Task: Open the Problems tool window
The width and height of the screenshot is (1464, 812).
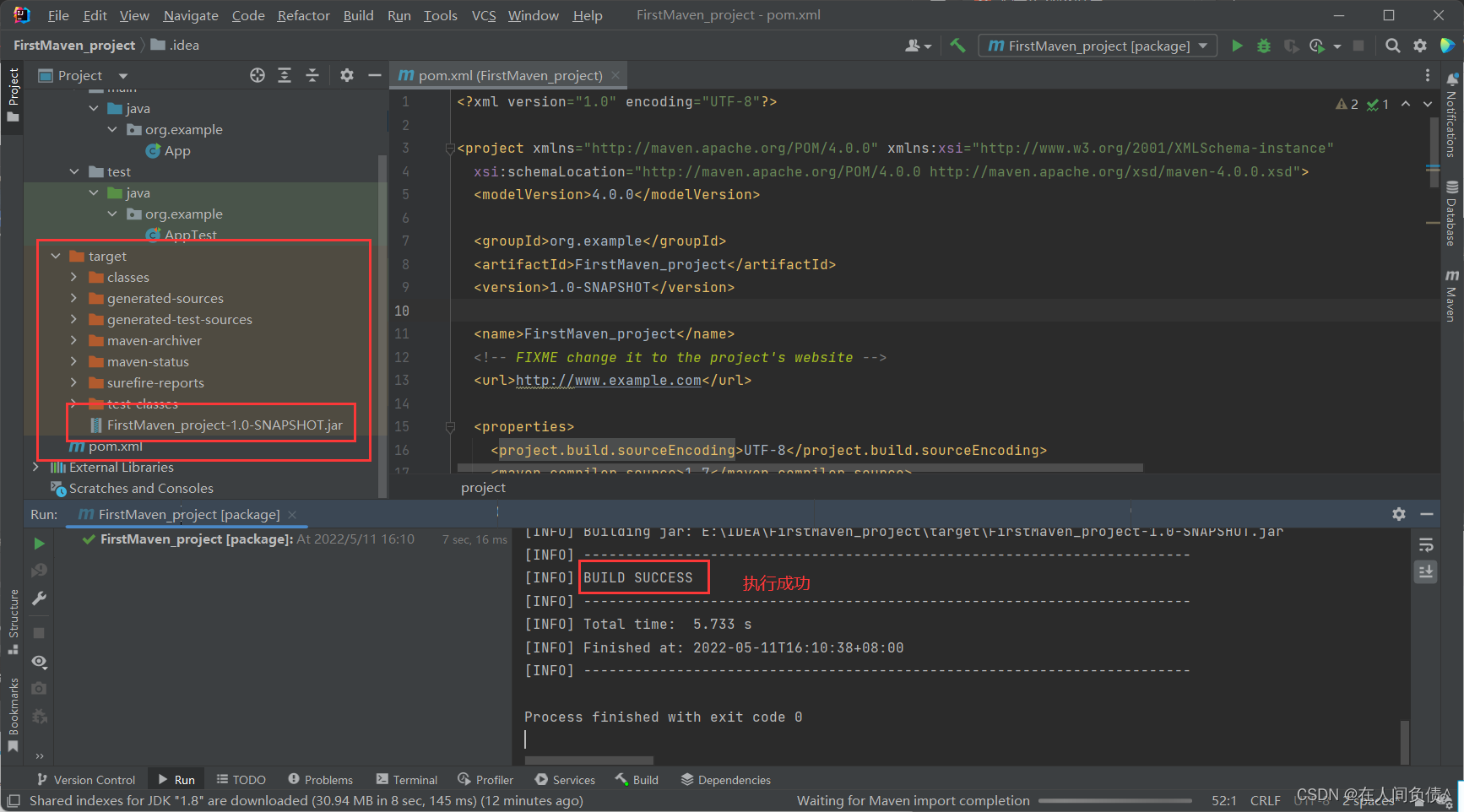Action: [320, 780]
